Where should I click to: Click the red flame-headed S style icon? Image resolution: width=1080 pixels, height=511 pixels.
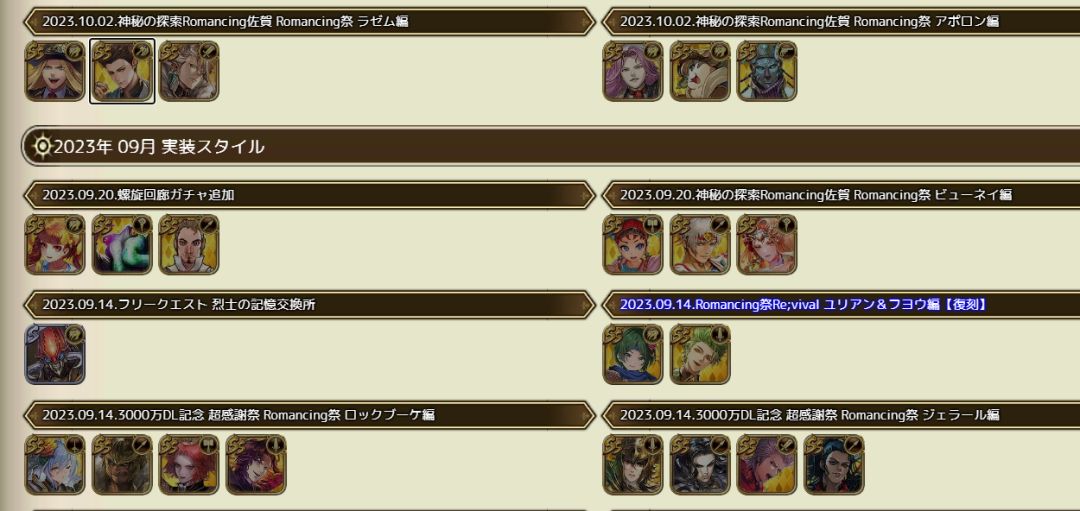point(55,354)
